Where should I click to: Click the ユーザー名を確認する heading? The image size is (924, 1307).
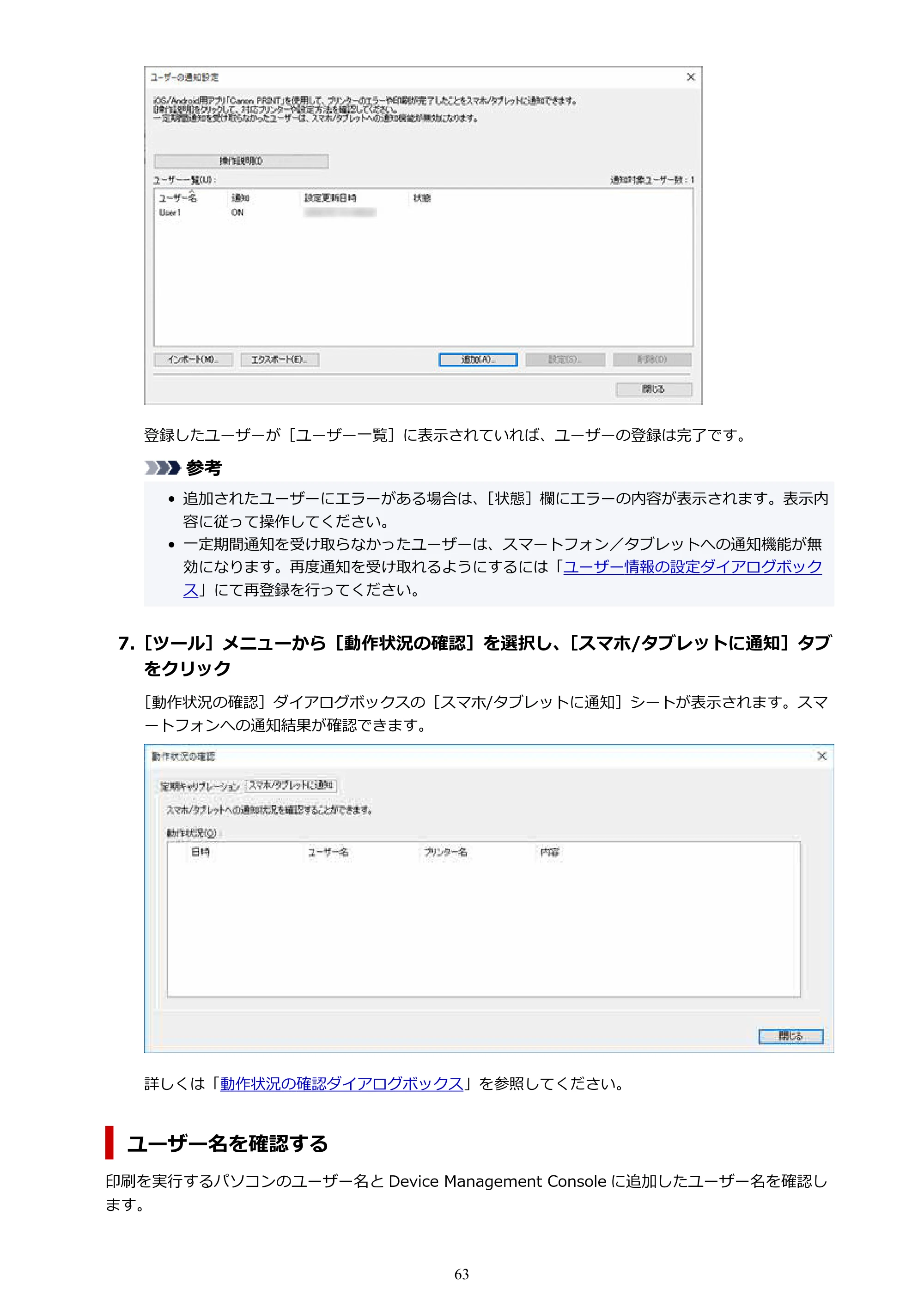228,1143
